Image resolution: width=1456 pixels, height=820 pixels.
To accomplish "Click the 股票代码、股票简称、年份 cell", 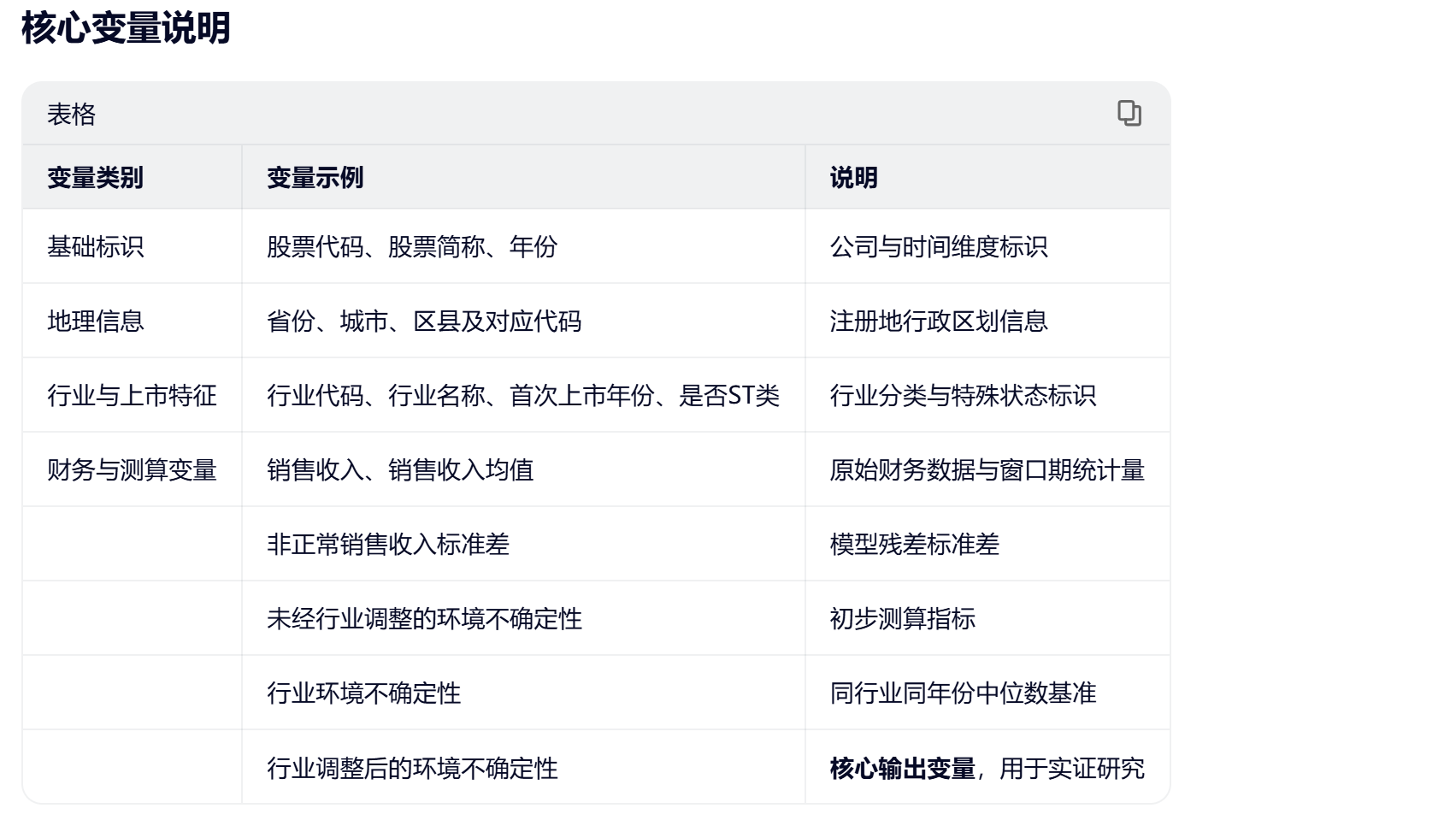I will (411, 247).
